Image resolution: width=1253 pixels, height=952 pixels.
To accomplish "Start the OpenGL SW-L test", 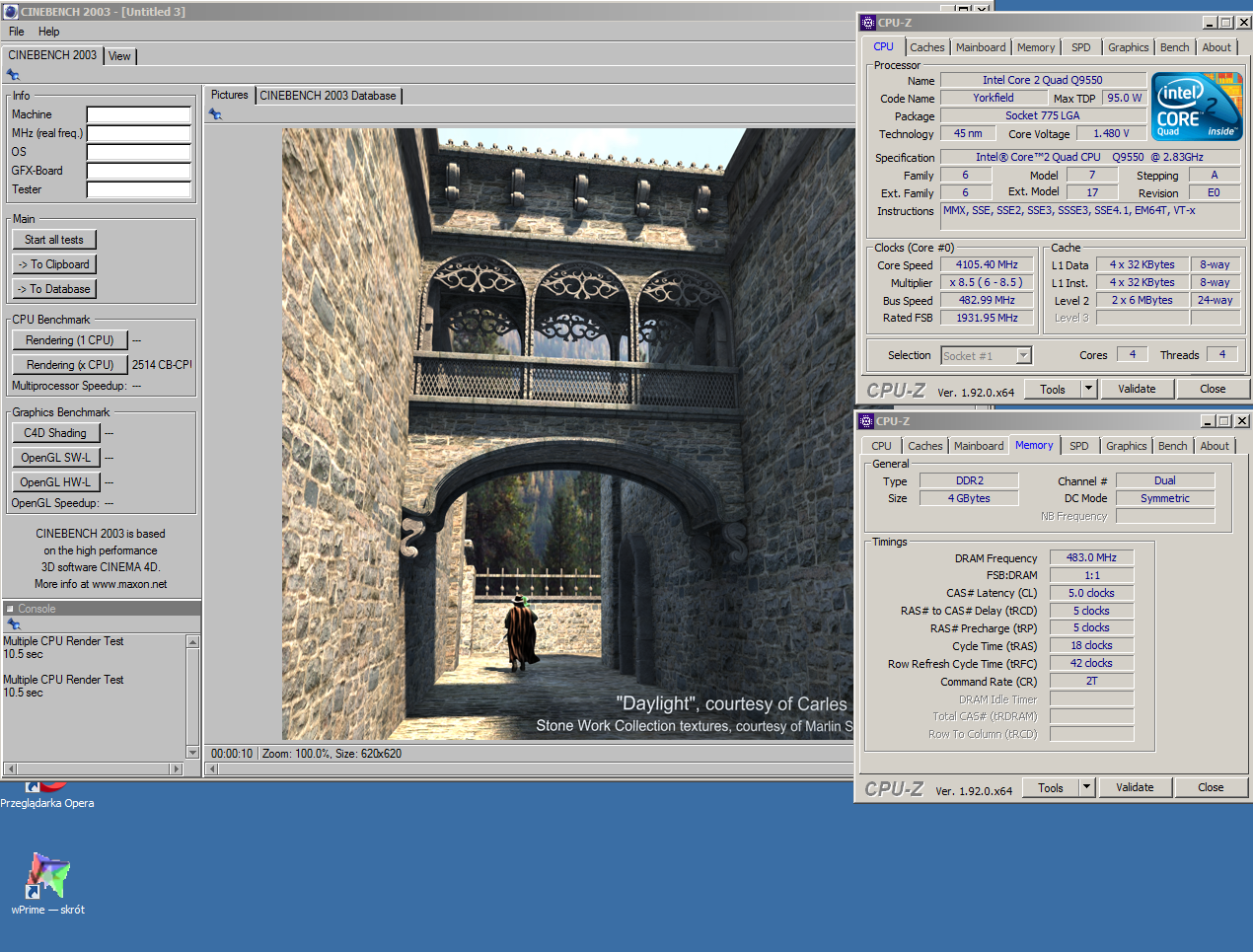I will pos(55,458).
